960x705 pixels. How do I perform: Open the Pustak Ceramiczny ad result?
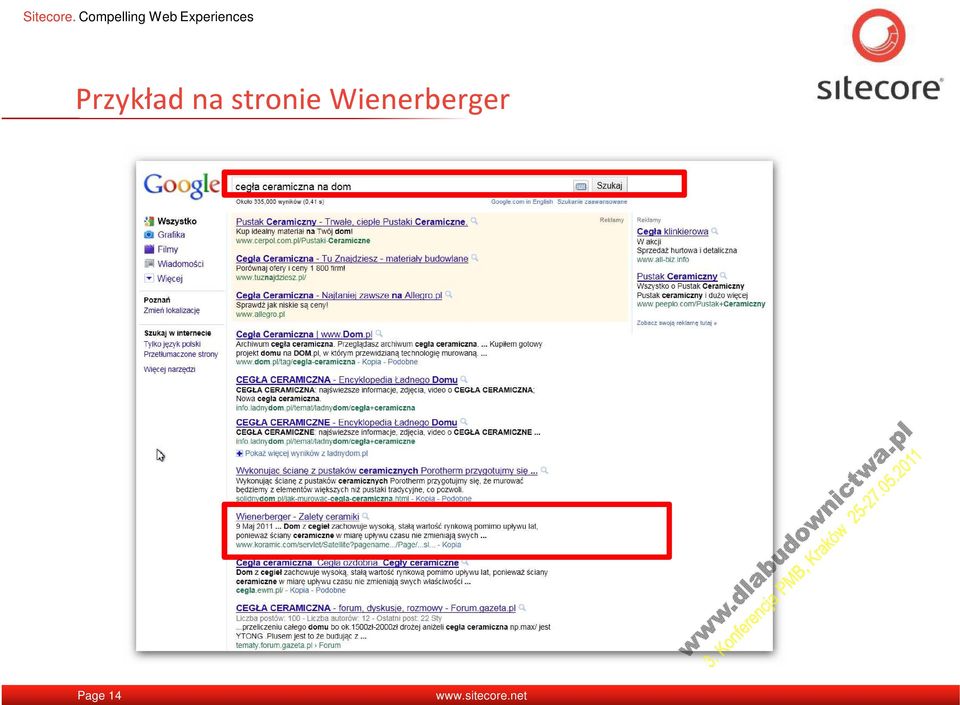(351, 222)
